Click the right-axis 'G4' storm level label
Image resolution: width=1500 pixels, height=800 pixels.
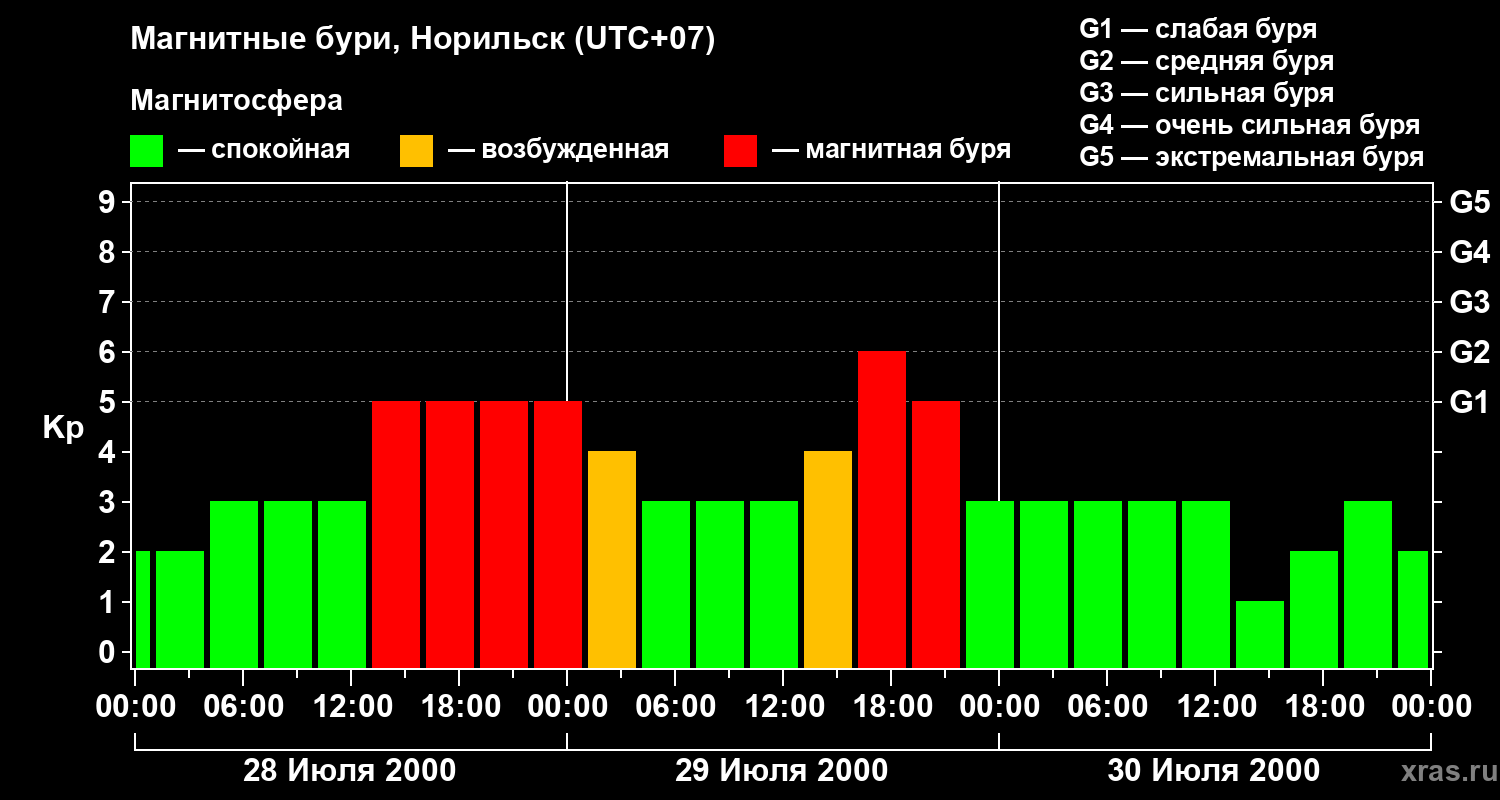click(1469, 252)
